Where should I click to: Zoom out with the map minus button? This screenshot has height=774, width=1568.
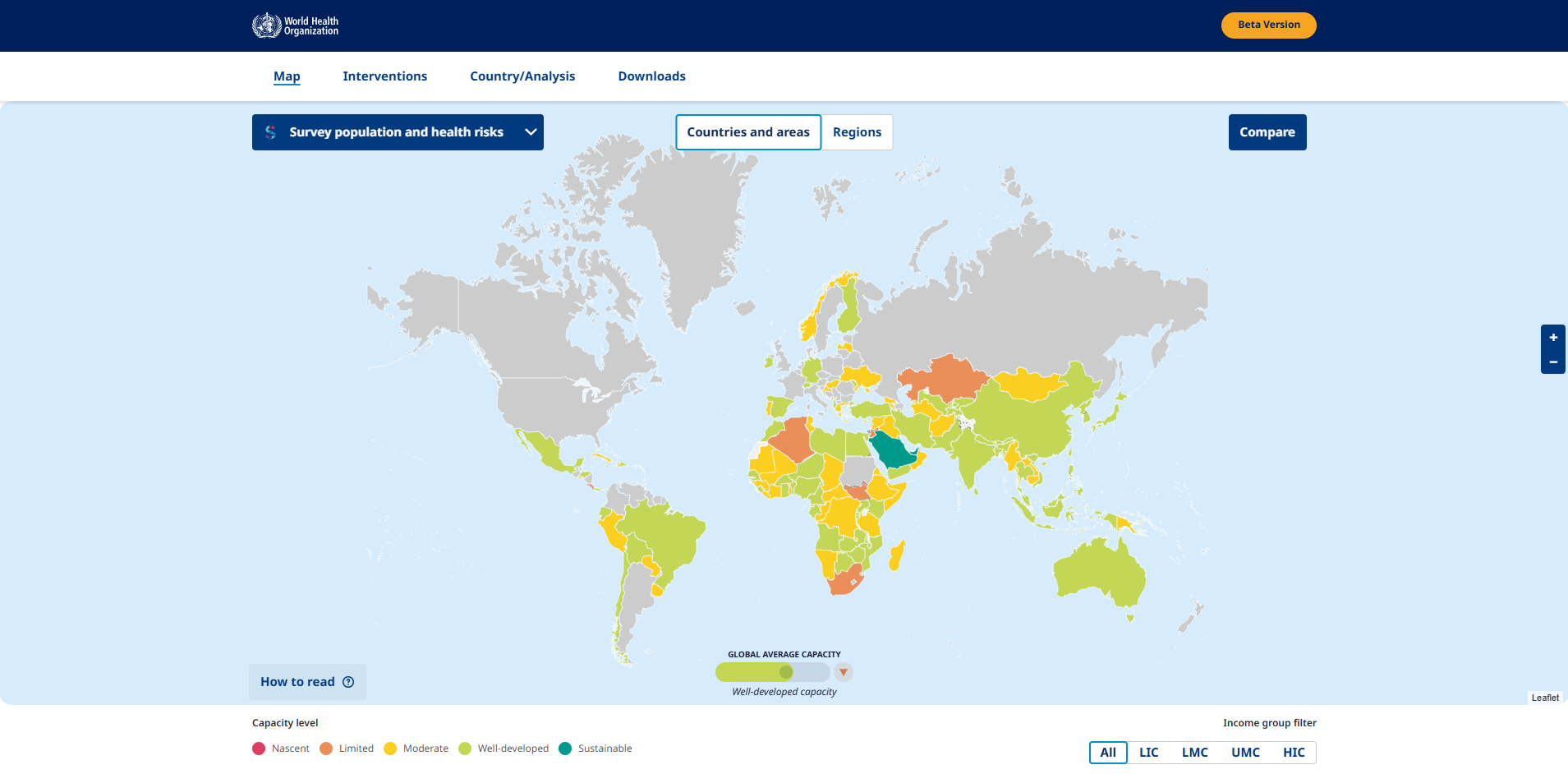(1552, 362)
